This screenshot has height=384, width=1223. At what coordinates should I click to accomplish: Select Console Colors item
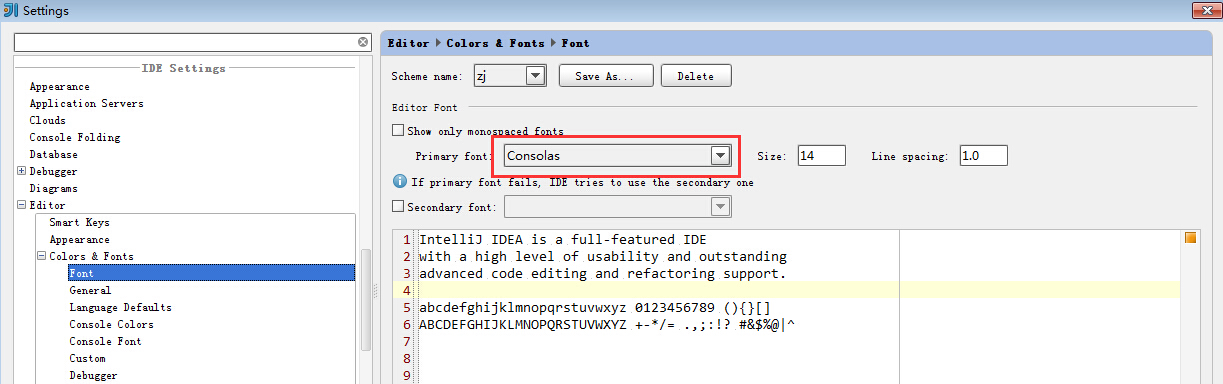coord(111,325)
